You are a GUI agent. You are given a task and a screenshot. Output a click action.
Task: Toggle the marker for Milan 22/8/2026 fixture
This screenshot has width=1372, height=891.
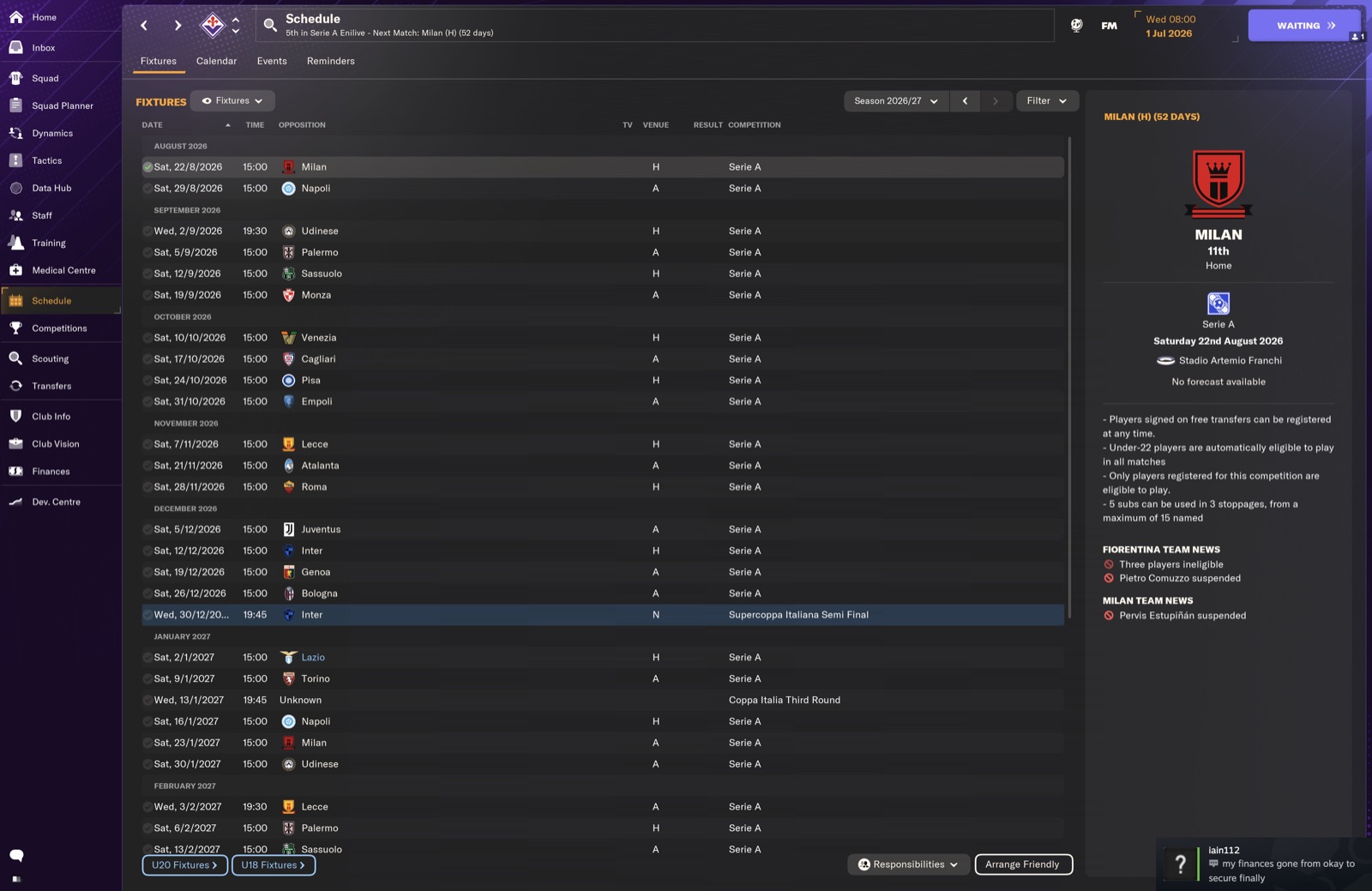tap(147, 167)
